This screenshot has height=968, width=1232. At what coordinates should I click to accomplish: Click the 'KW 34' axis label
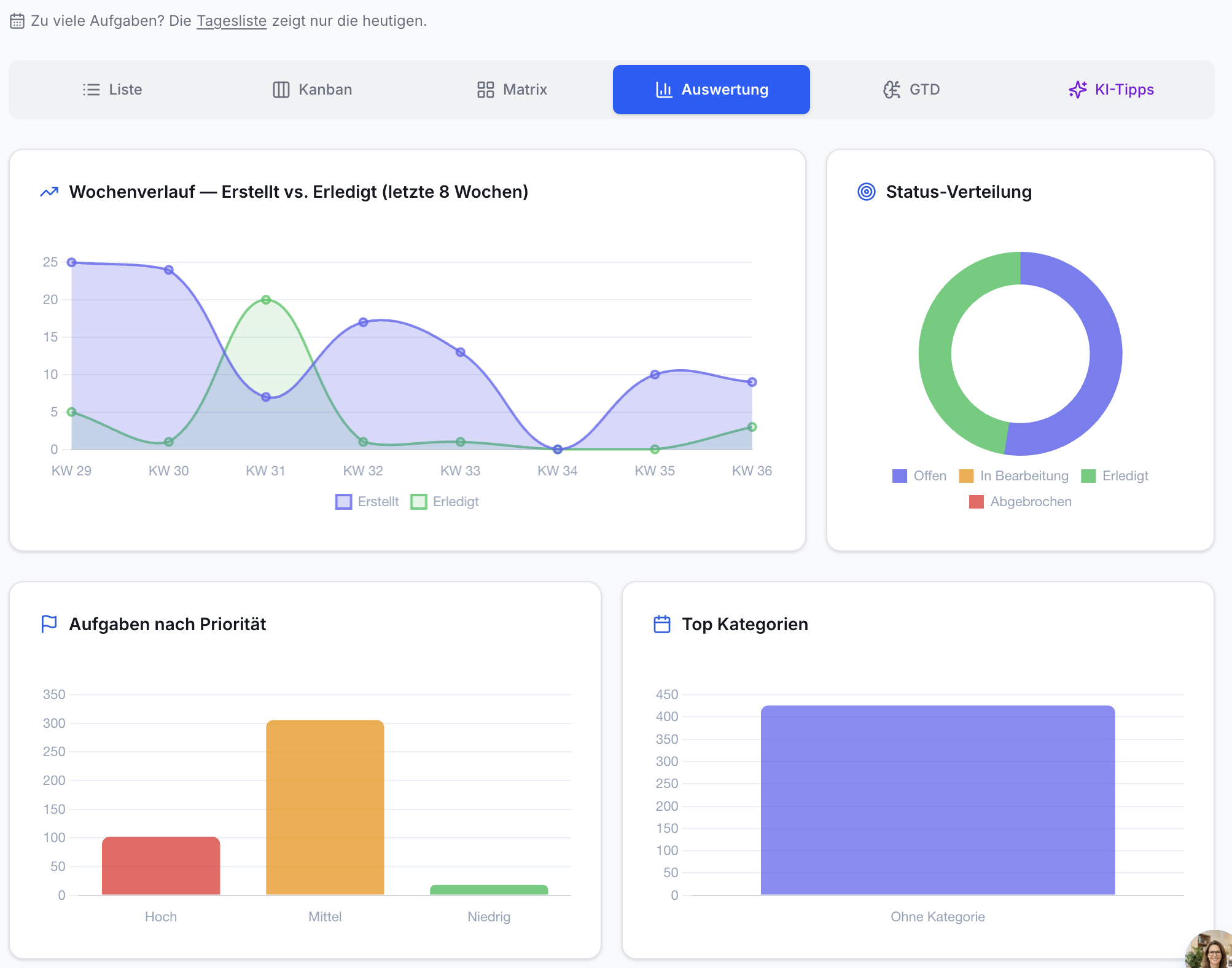(557, 471)
